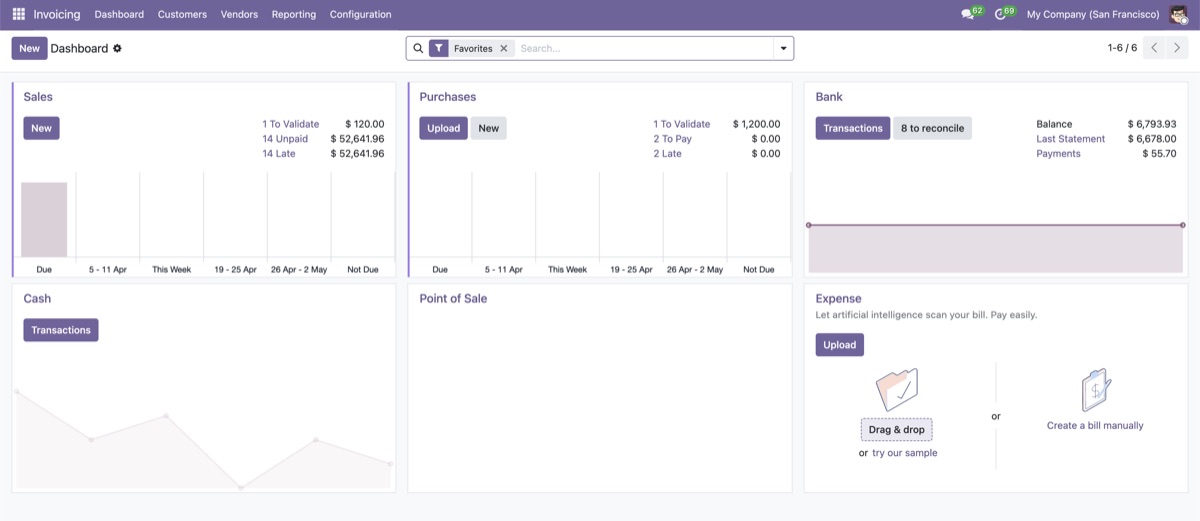Click the 1-6 / 6 pager counter
1200x521 pixels.
point(1122,48)
